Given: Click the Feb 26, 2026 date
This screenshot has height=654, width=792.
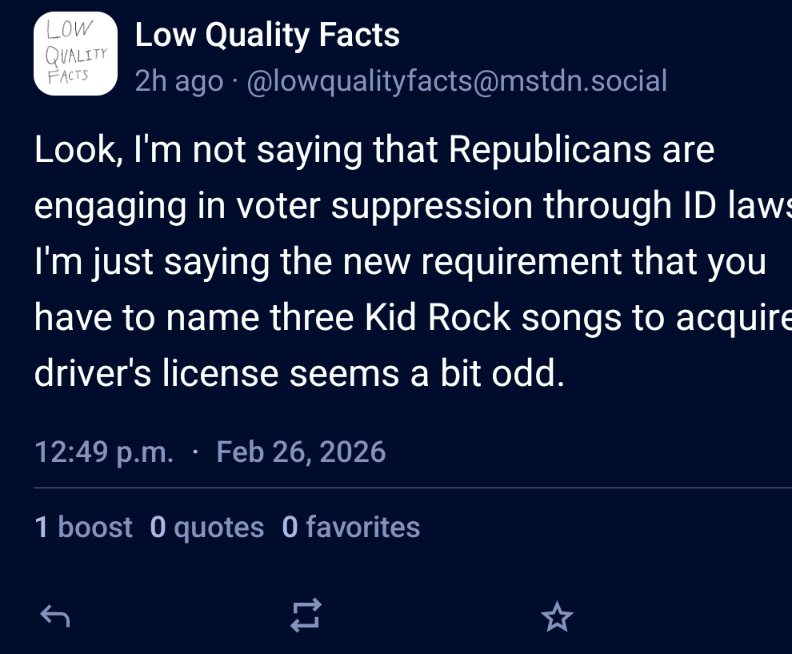Looking at the screenshot, I should [x=301, y=452].
